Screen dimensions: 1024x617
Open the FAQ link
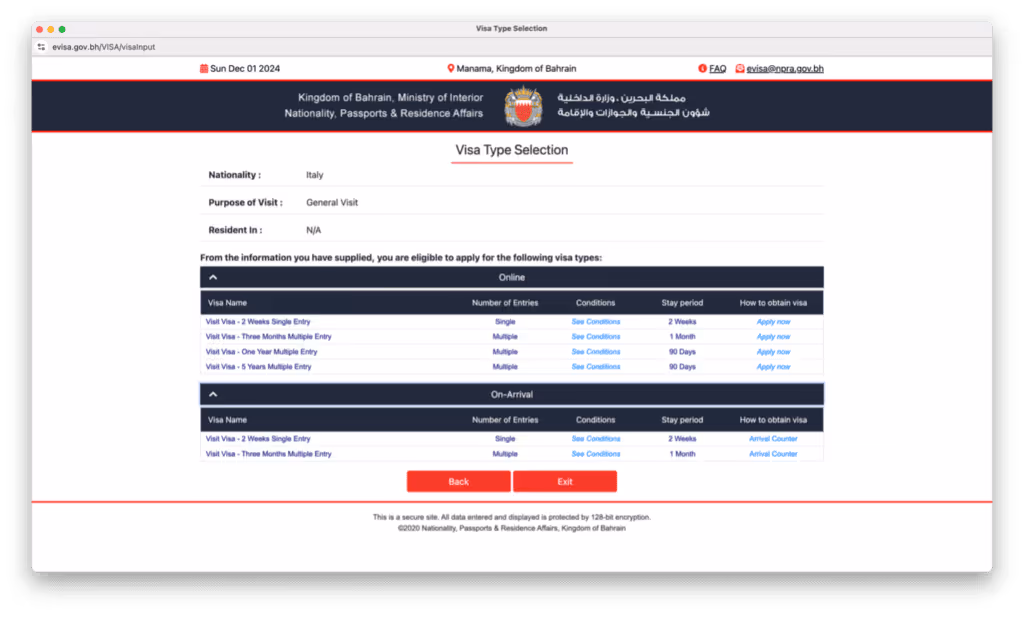(x=718, y=69)
